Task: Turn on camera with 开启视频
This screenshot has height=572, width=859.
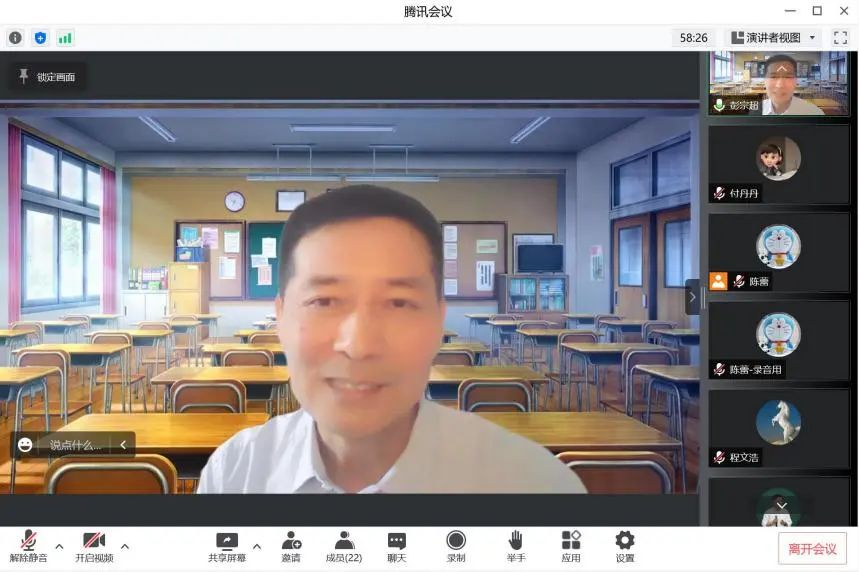Action: click(94, 546)
